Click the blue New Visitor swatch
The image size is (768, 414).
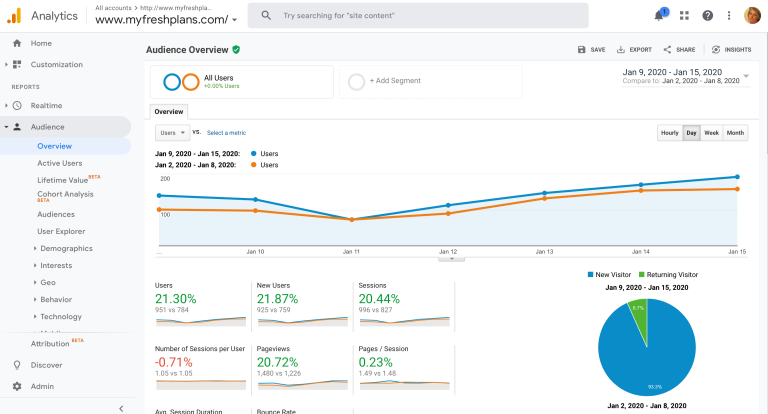(590, 274)
